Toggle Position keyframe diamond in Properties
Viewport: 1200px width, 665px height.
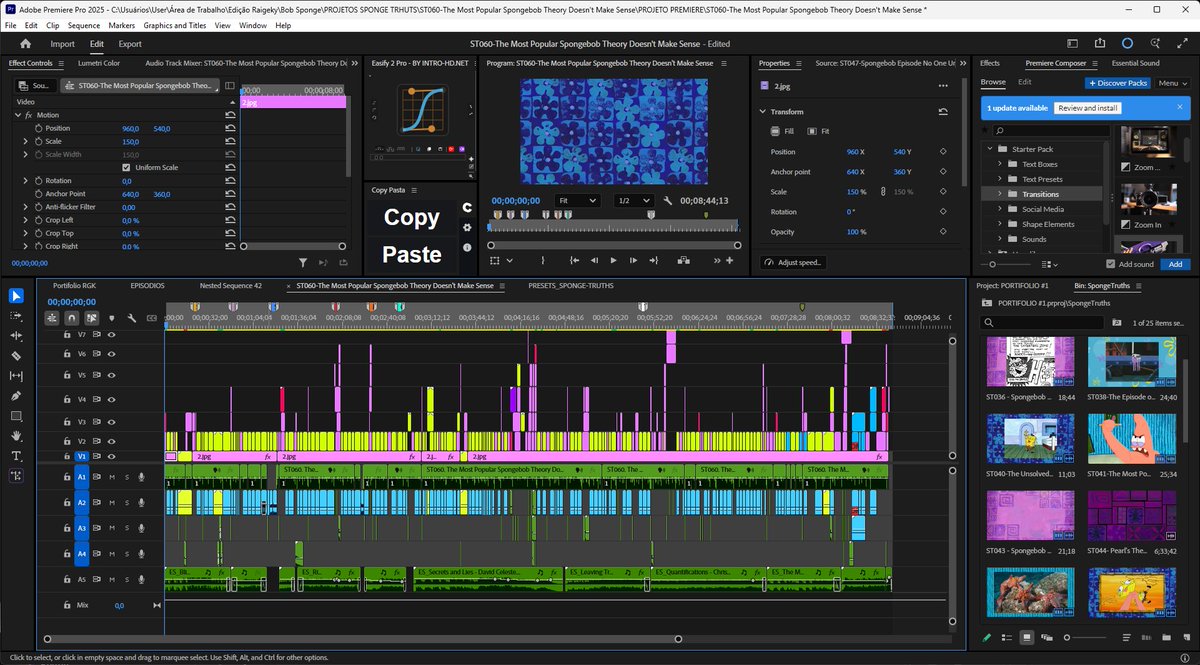pyautogui.click(x=943, y=152)
